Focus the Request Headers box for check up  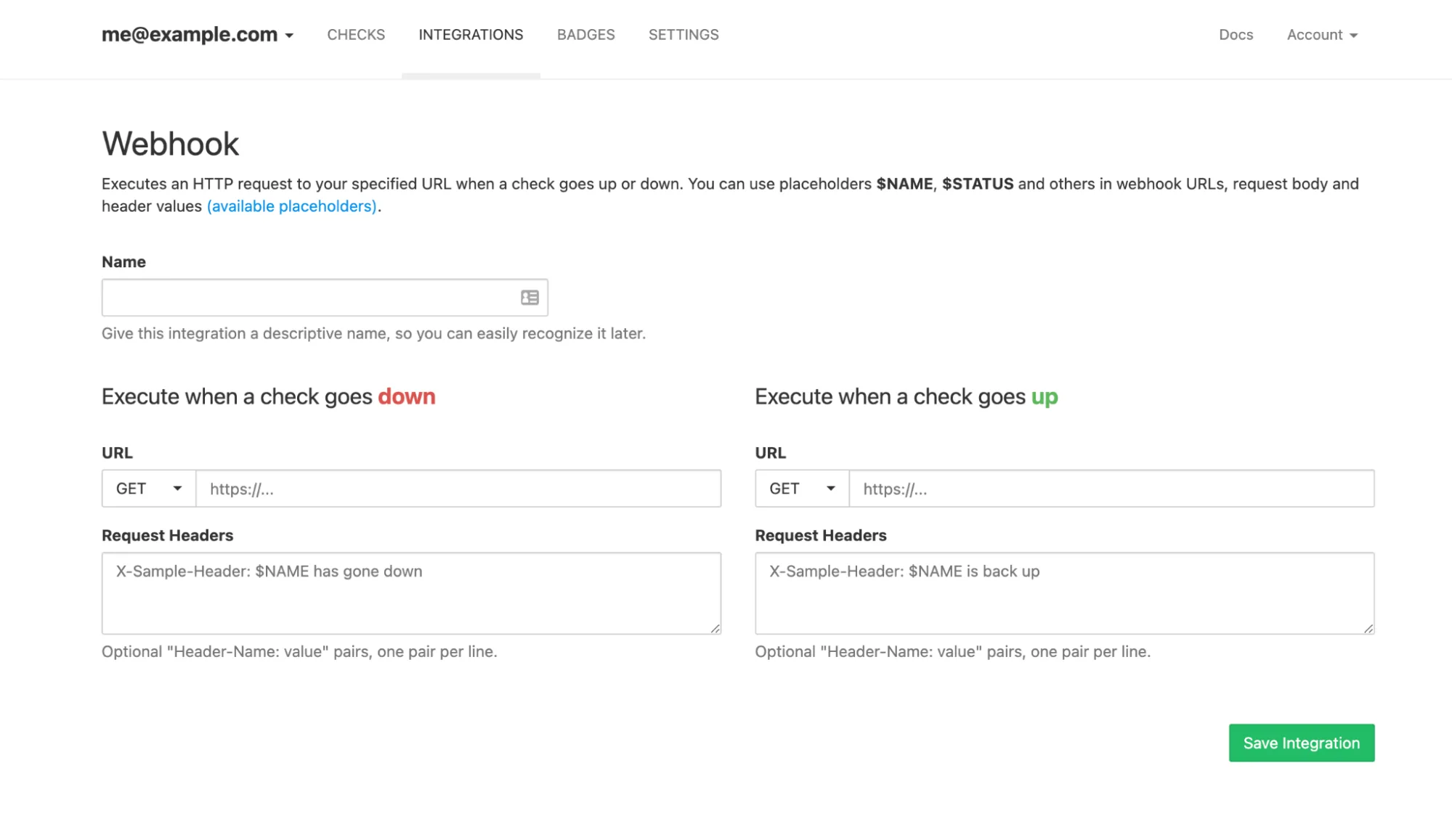1065,593
